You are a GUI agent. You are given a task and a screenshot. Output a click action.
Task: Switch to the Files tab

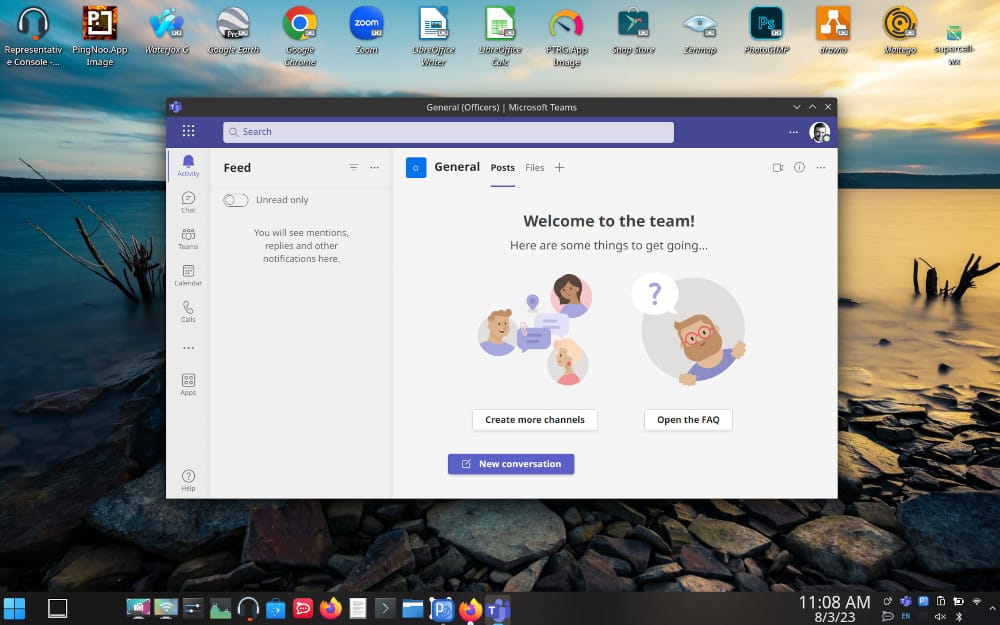click(x=535, y=168)
